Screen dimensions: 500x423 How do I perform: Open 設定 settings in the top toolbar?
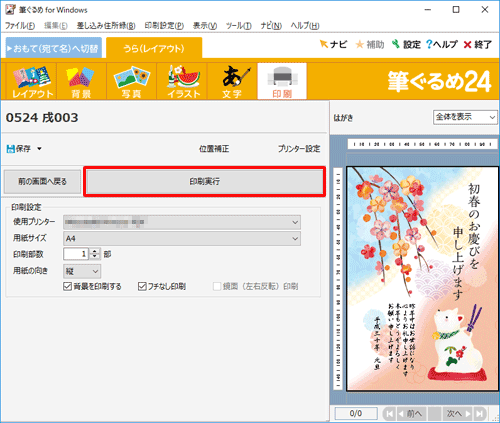[x=406, y=44]
